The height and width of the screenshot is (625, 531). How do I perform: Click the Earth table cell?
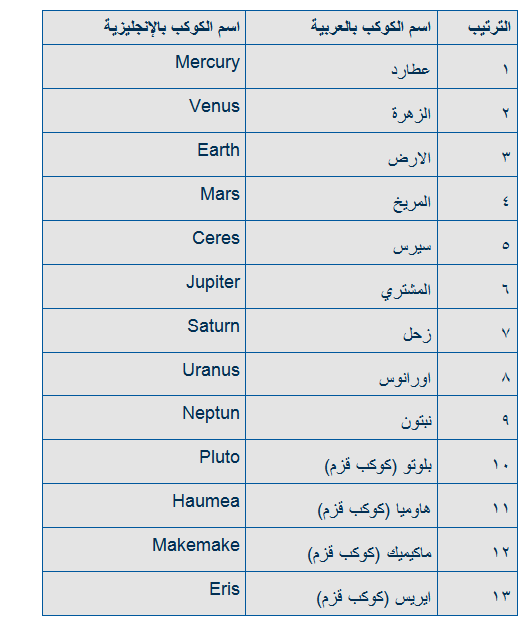[144, 155]
